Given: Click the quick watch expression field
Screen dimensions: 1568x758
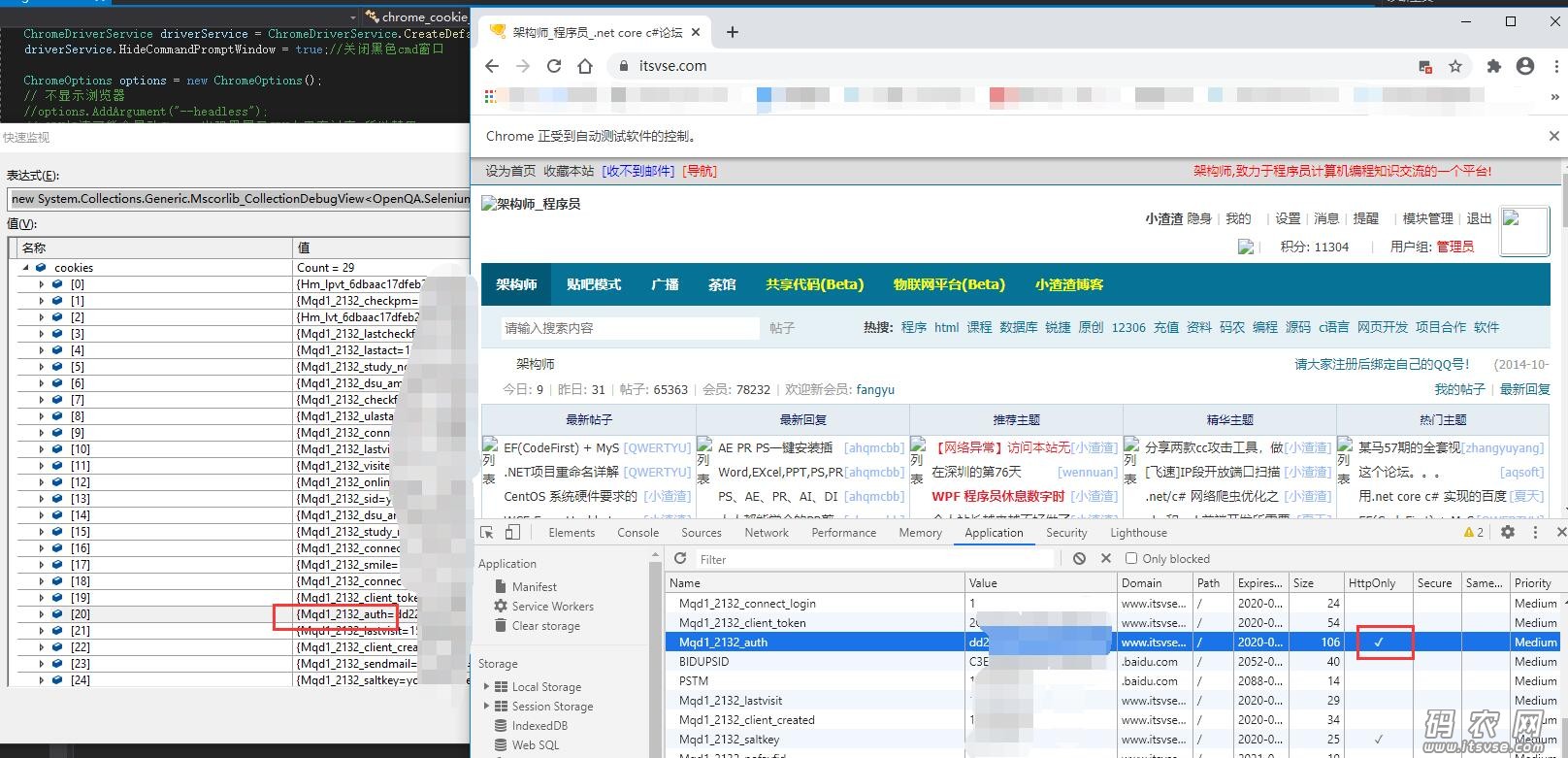Looking at the screenshot, I should [239, 198].
